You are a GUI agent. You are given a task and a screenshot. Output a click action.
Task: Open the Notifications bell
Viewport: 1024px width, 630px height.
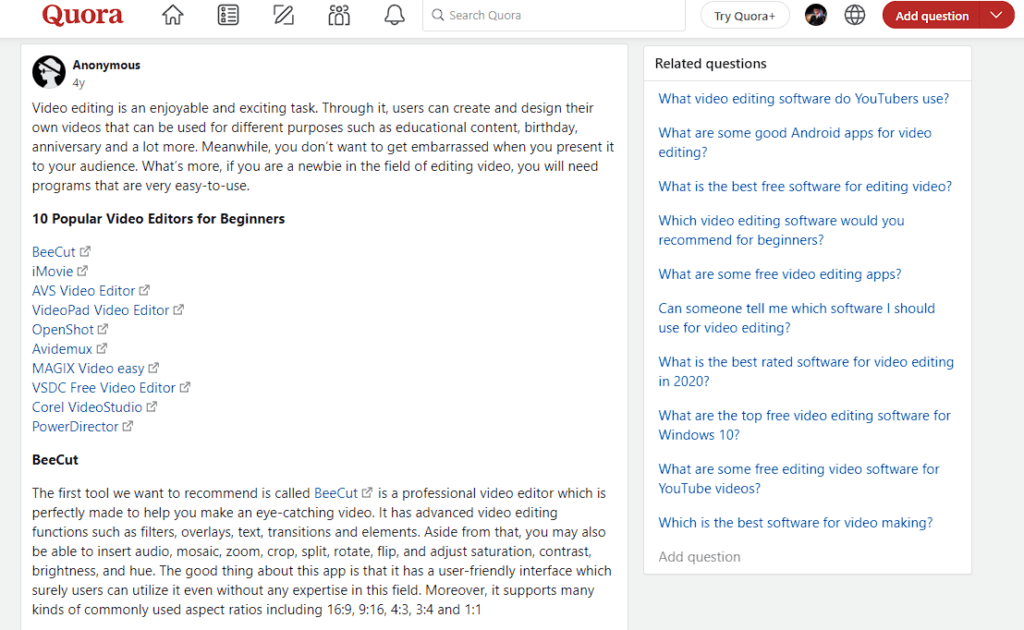tap(394, 15)
